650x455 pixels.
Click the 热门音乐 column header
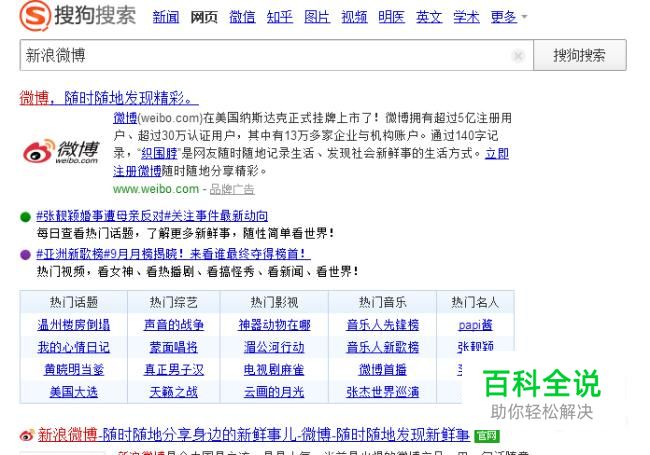click(383, 303)
